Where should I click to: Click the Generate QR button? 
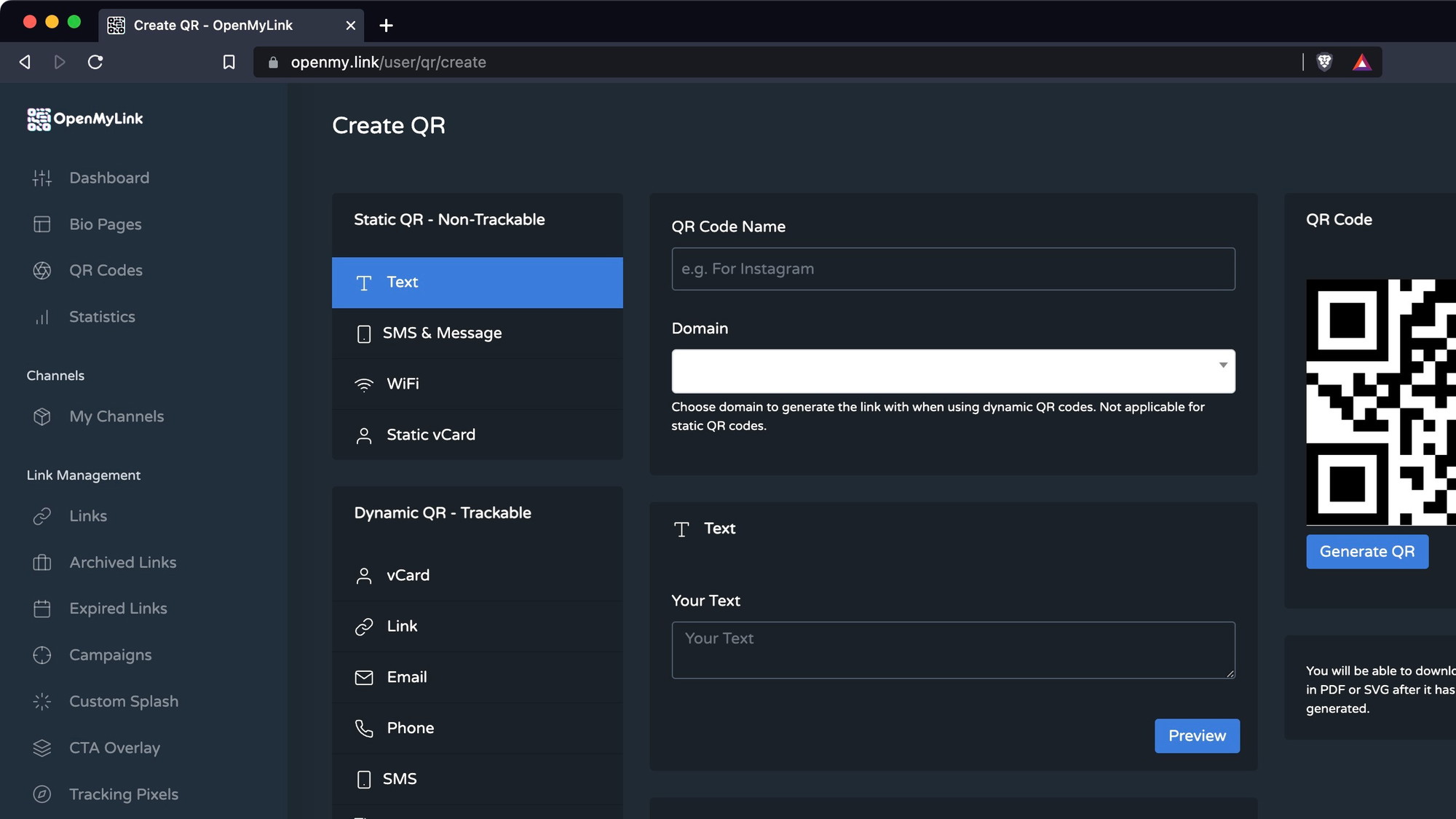1367,552
